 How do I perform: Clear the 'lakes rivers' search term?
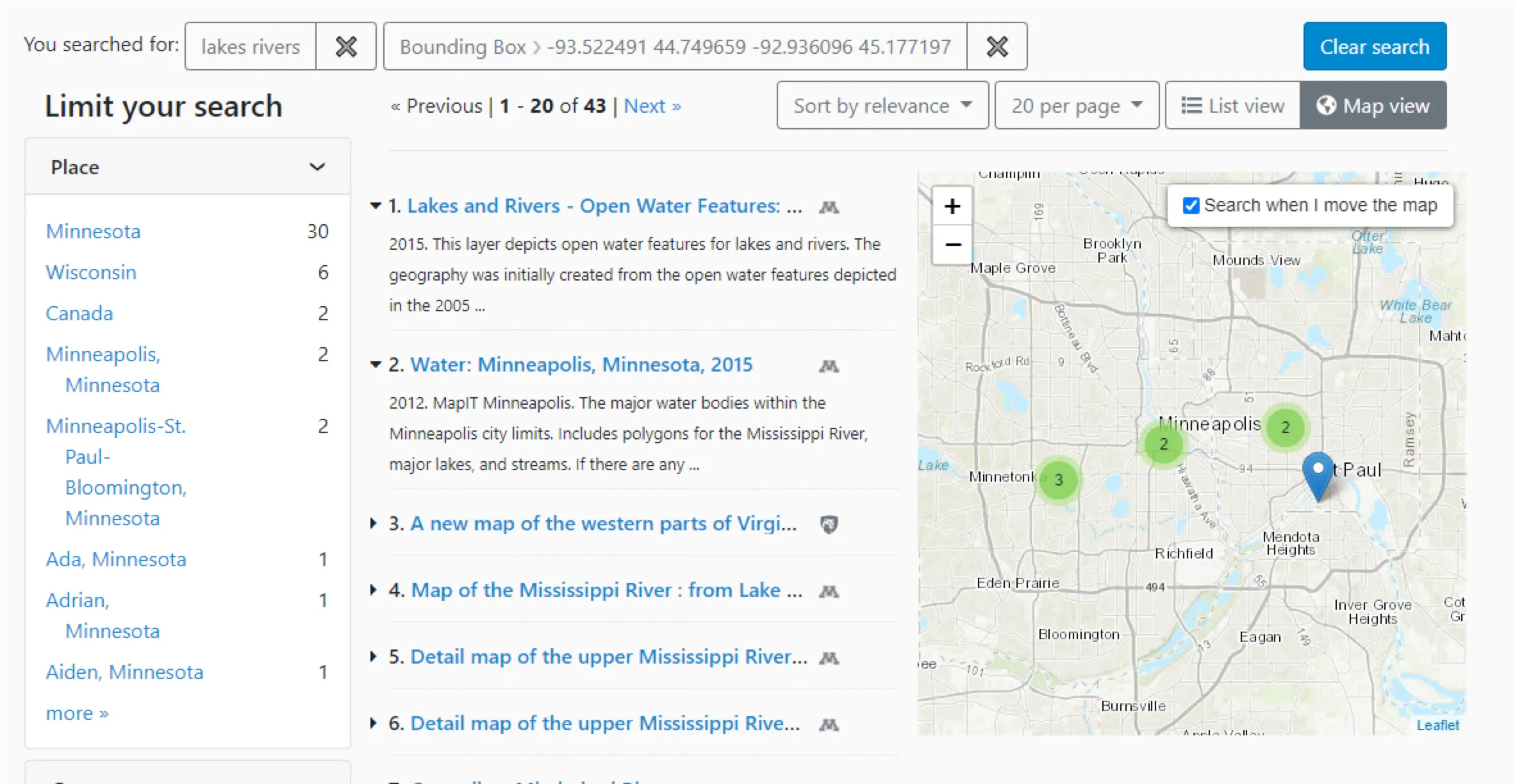pyautogui.click(x=345, y=45)
